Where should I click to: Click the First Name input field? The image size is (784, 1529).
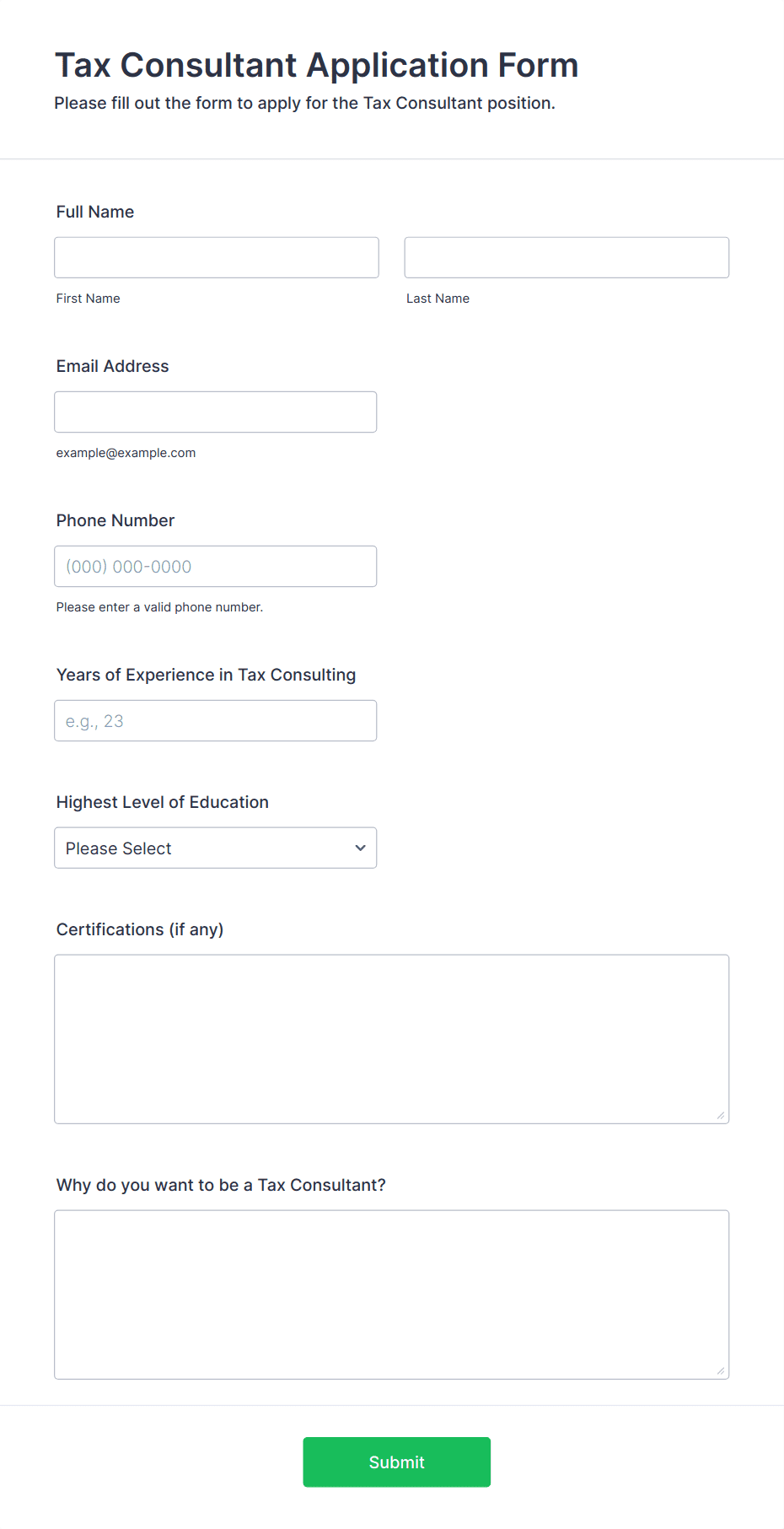pyautogui.click(x=216, y=257)
